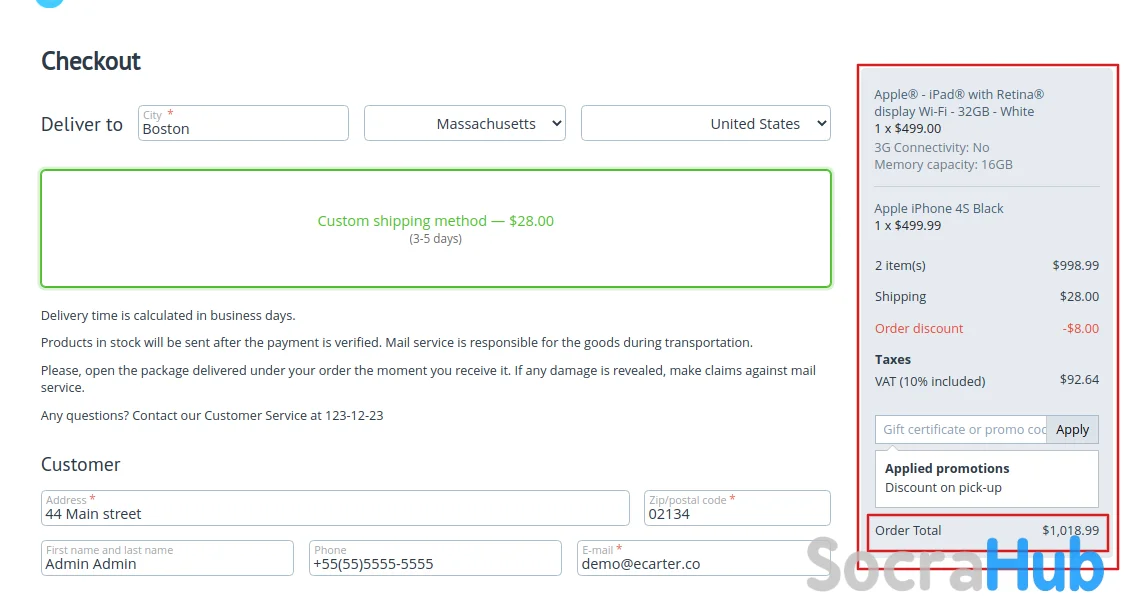The width and height of the screenshot is (1125, 596).
Task: Click the Checkout page heading
Action: (91, 61)
